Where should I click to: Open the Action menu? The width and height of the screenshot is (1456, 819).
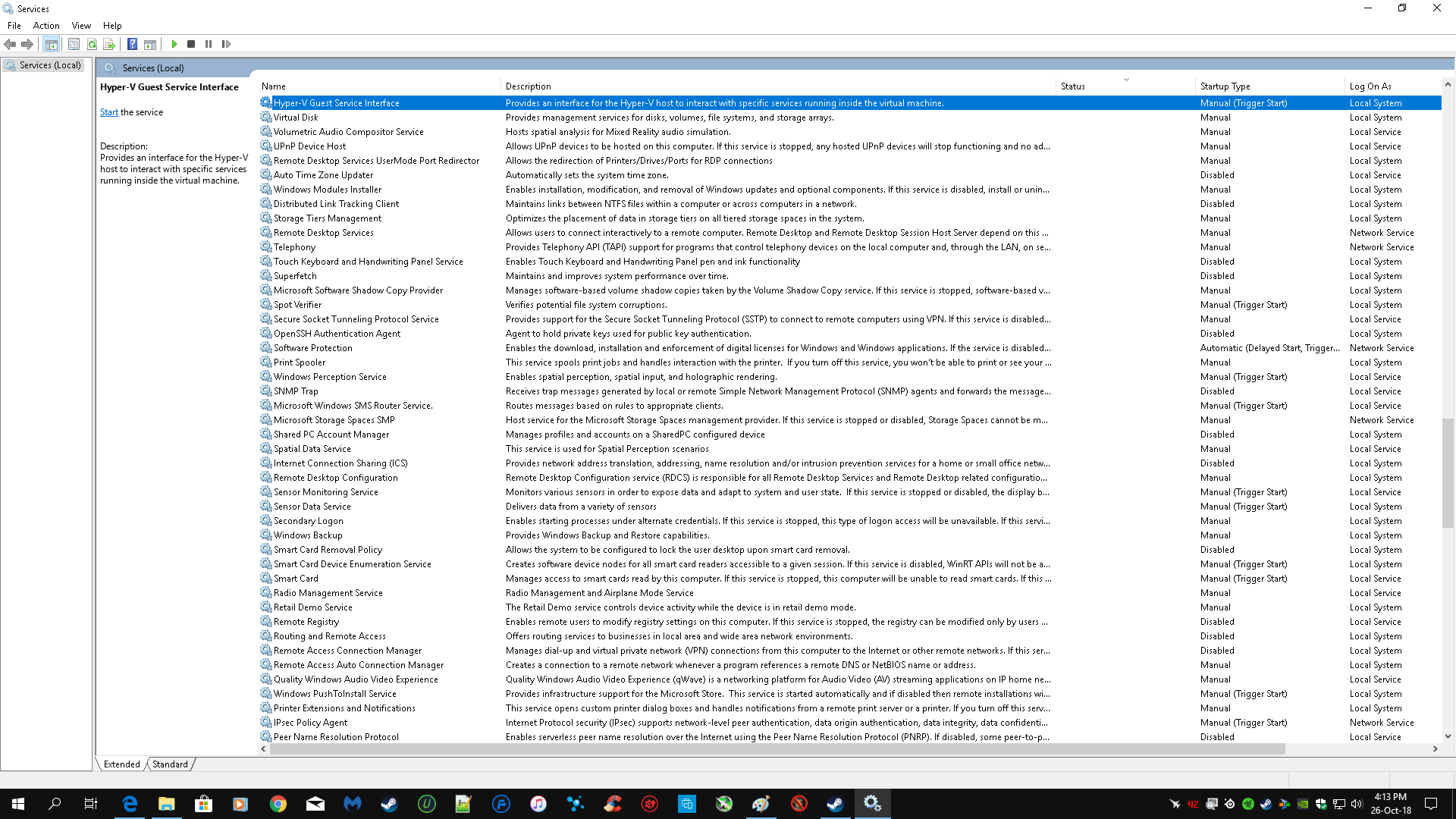tap(46, 26)
